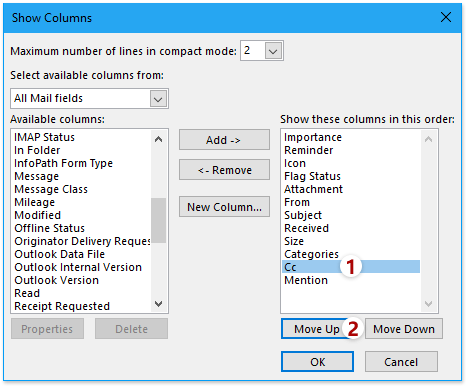Click the disabled Properties button
Image resolution: width=468 pixels, height=386 pixels.
coord(47,329)
